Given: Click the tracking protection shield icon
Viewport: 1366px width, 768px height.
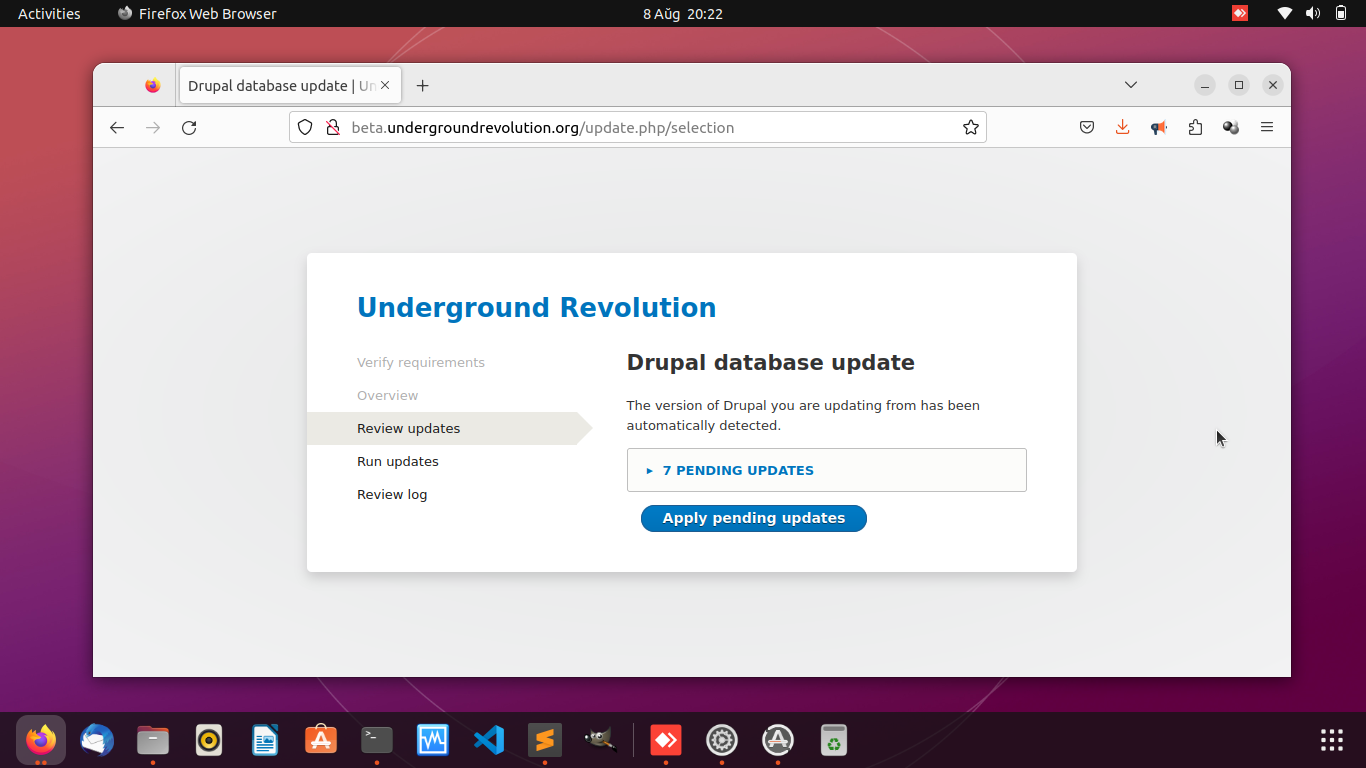Looking at the screenshot, I should (306, 127).
